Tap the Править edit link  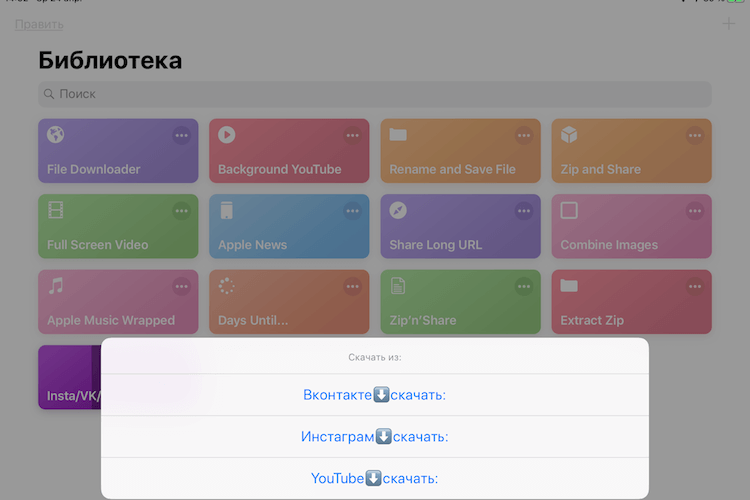tap(39, 24)
